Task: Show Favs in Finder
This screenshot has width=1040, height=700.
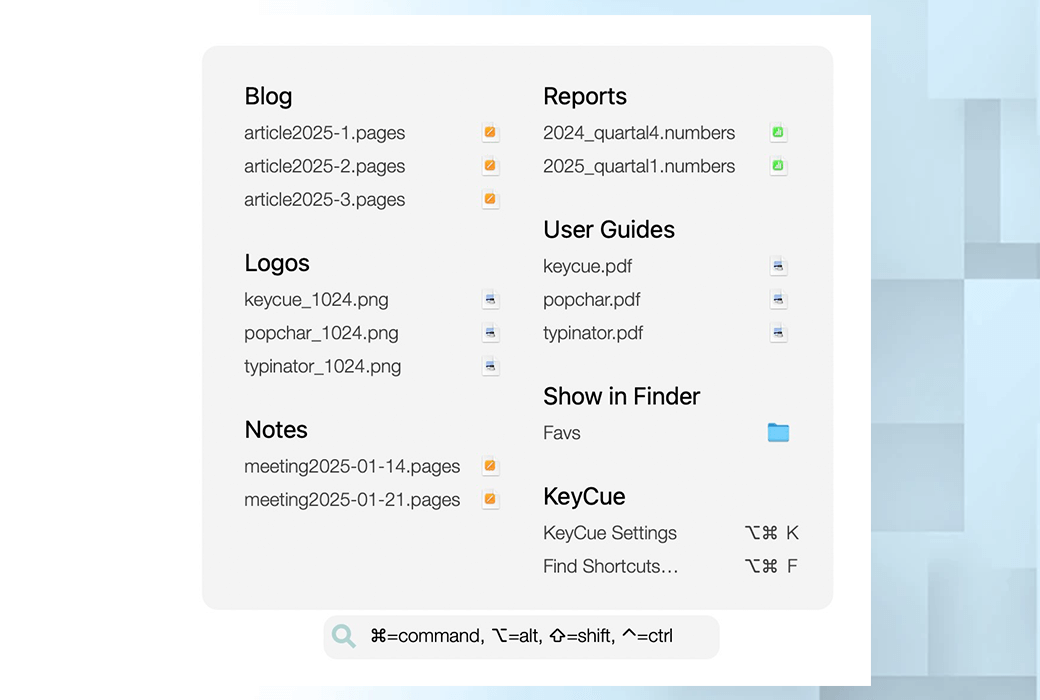Action: 562,433
